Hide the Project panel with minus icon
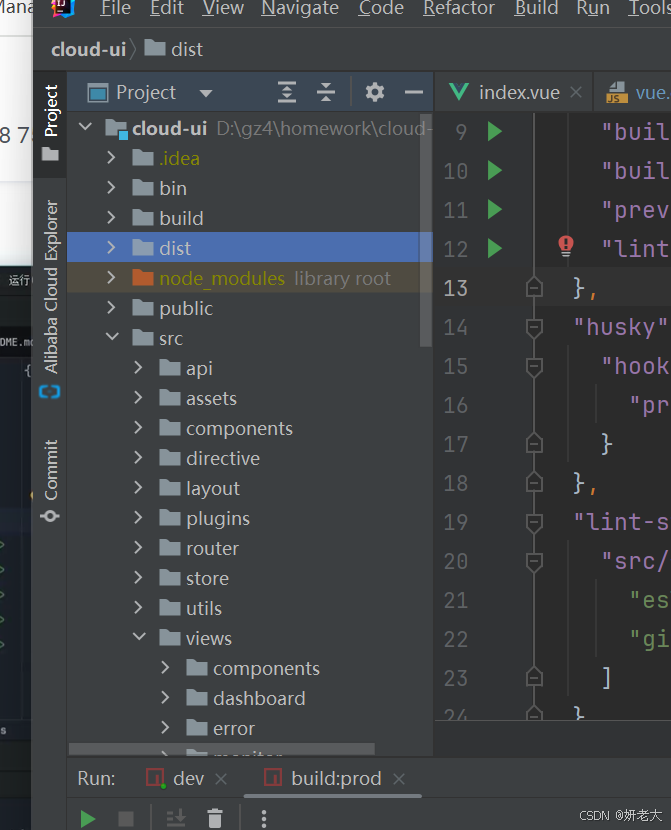This screenshot has width=671, height=830. 413,93
